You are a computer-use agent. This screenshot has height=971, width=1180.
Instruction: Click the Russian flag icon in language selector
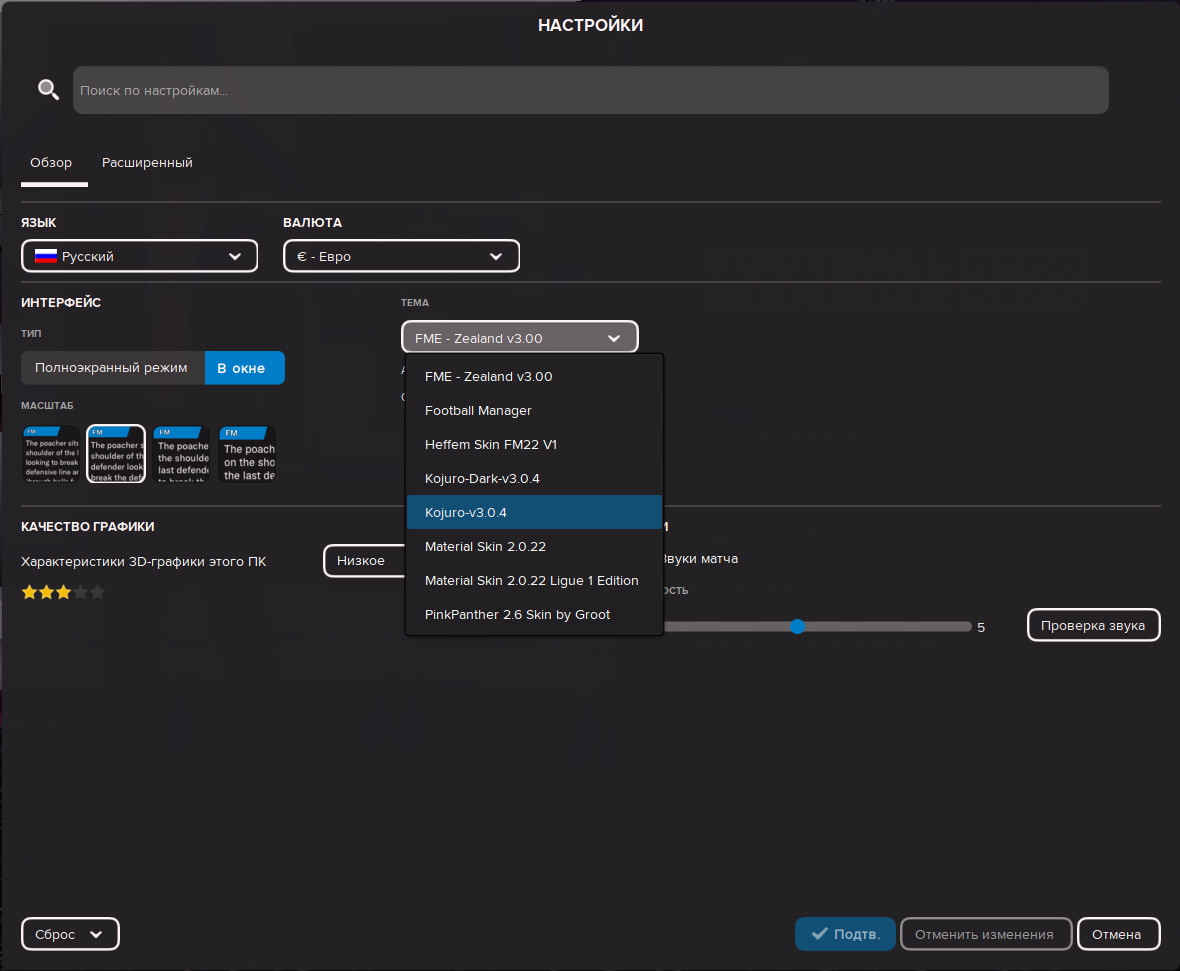(46, 256)
